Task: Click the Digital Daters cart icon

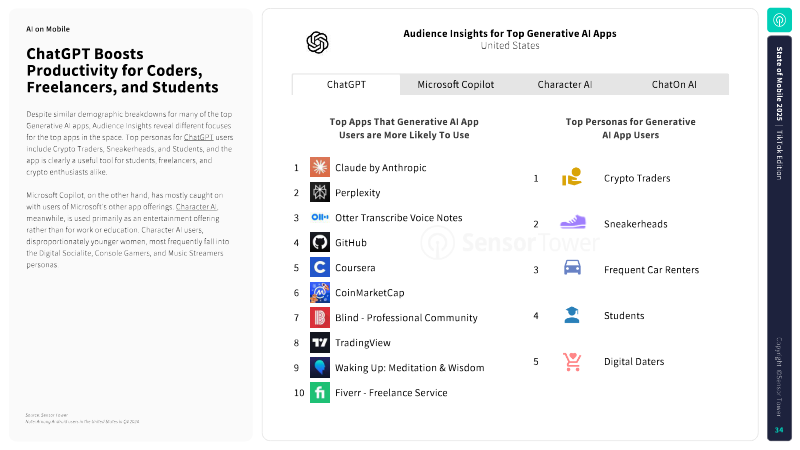Action: click(572, 361)
